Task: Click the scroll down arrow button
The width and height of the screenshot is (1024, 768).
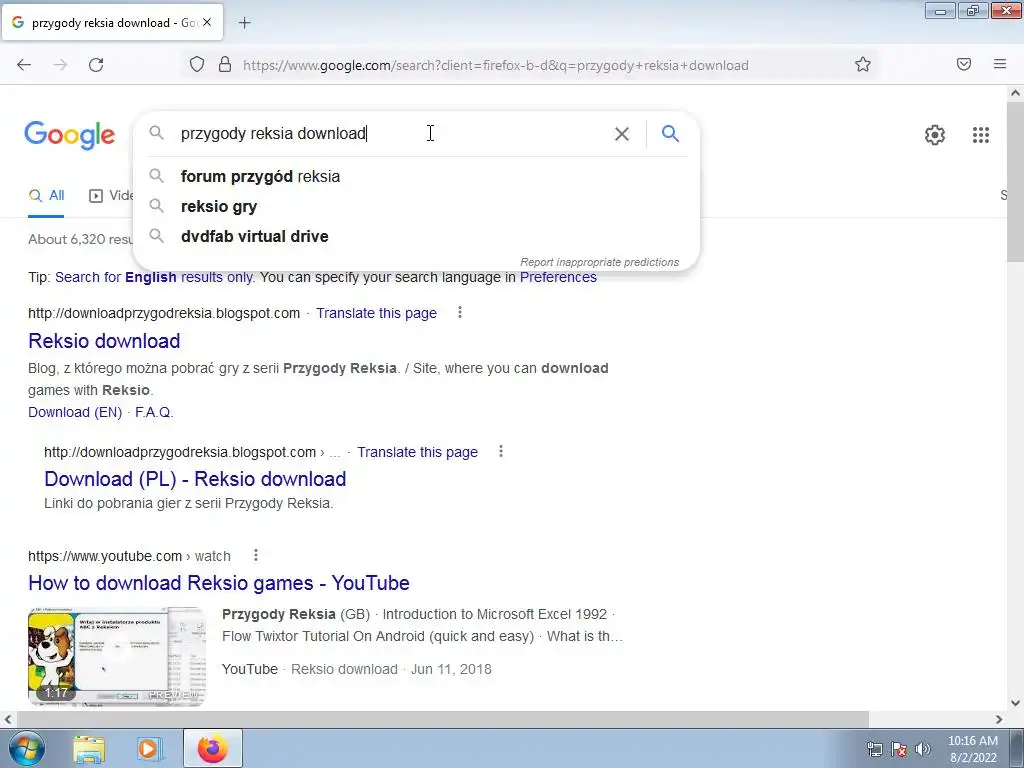Action: [x=1015, y=703]
